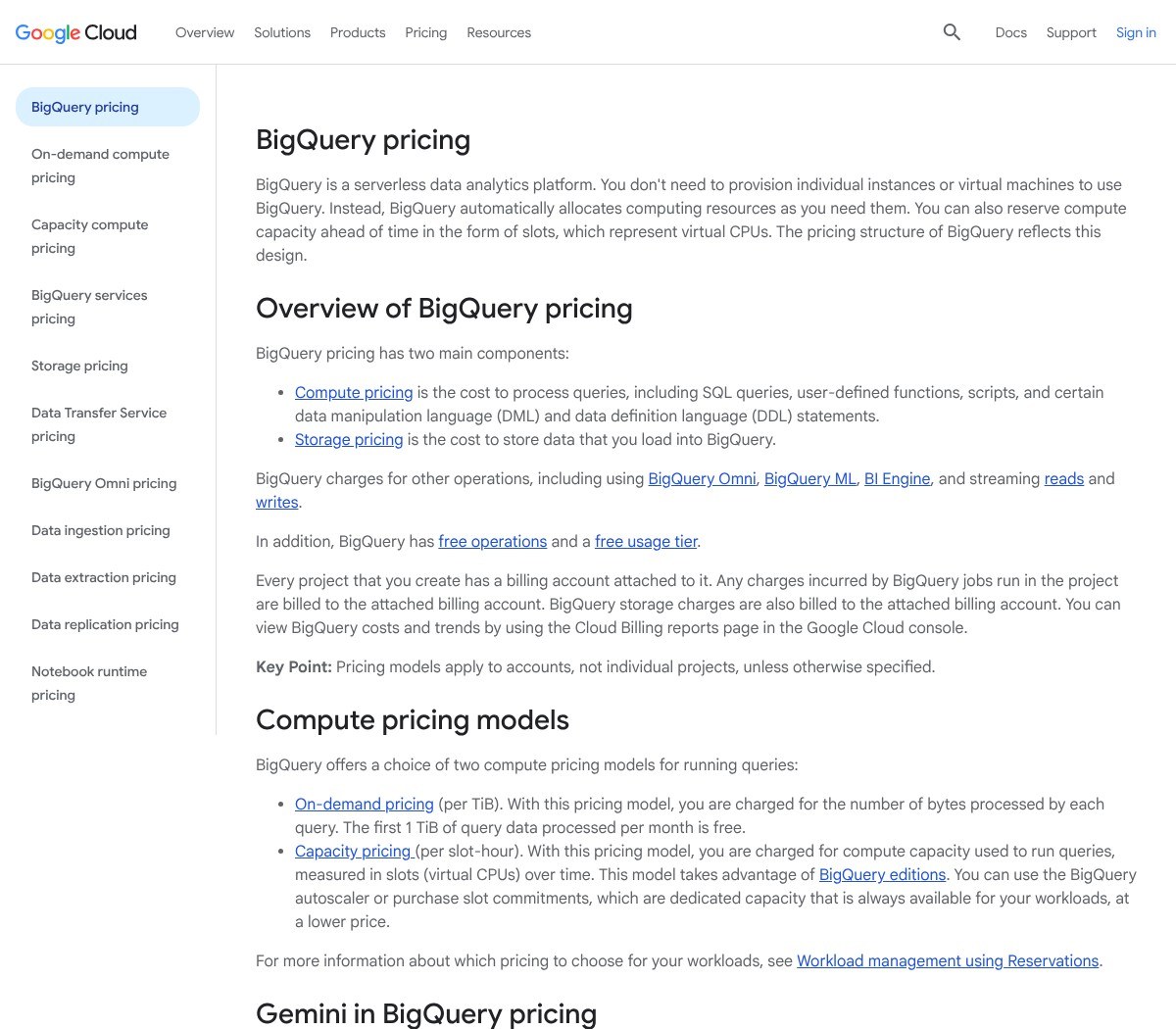Open the Products menu
The image size is (1176, 1029).
[x=358, y=32]
